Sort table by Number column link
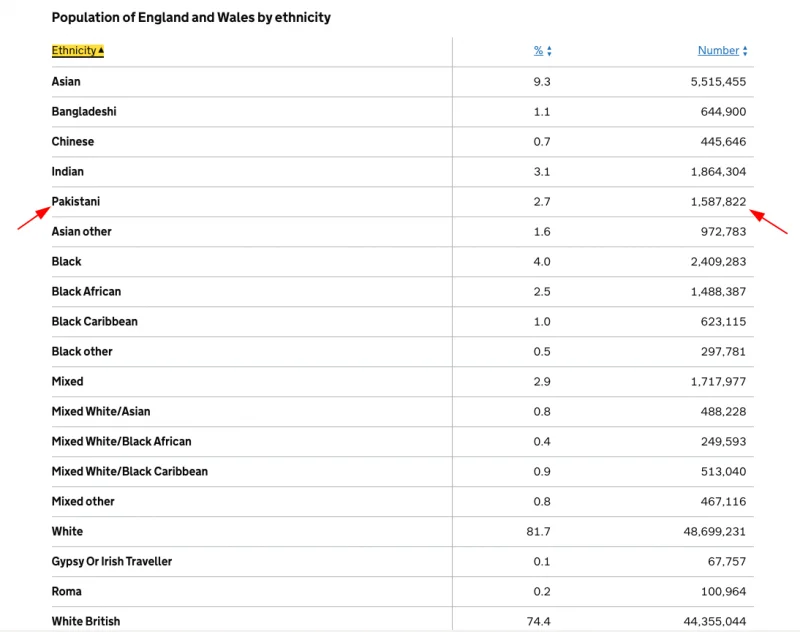The width and height of the screenshot is (800, 632). 718,51
